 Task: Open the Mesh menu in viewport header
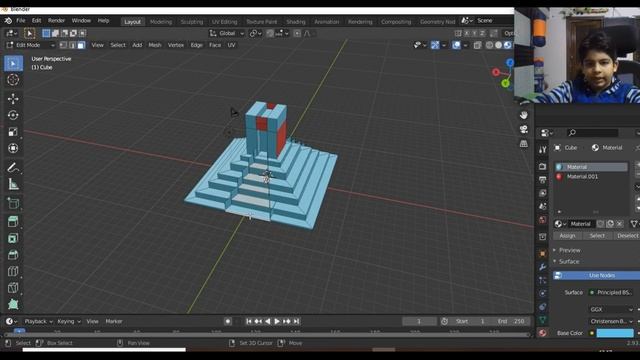point(155,45)
